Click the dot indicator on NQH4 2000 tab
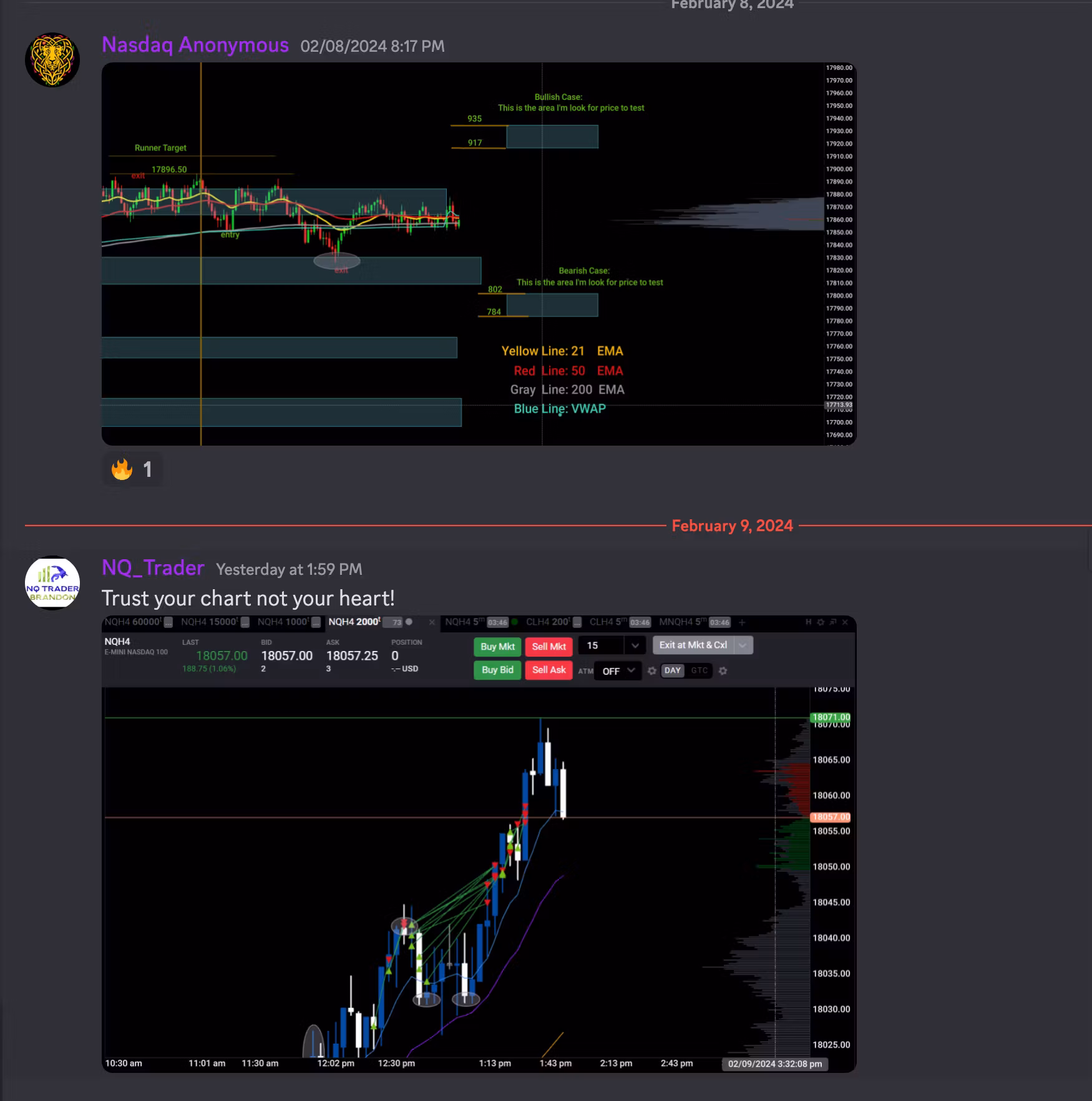The image size is (1092, 1101). click(409, 622)
